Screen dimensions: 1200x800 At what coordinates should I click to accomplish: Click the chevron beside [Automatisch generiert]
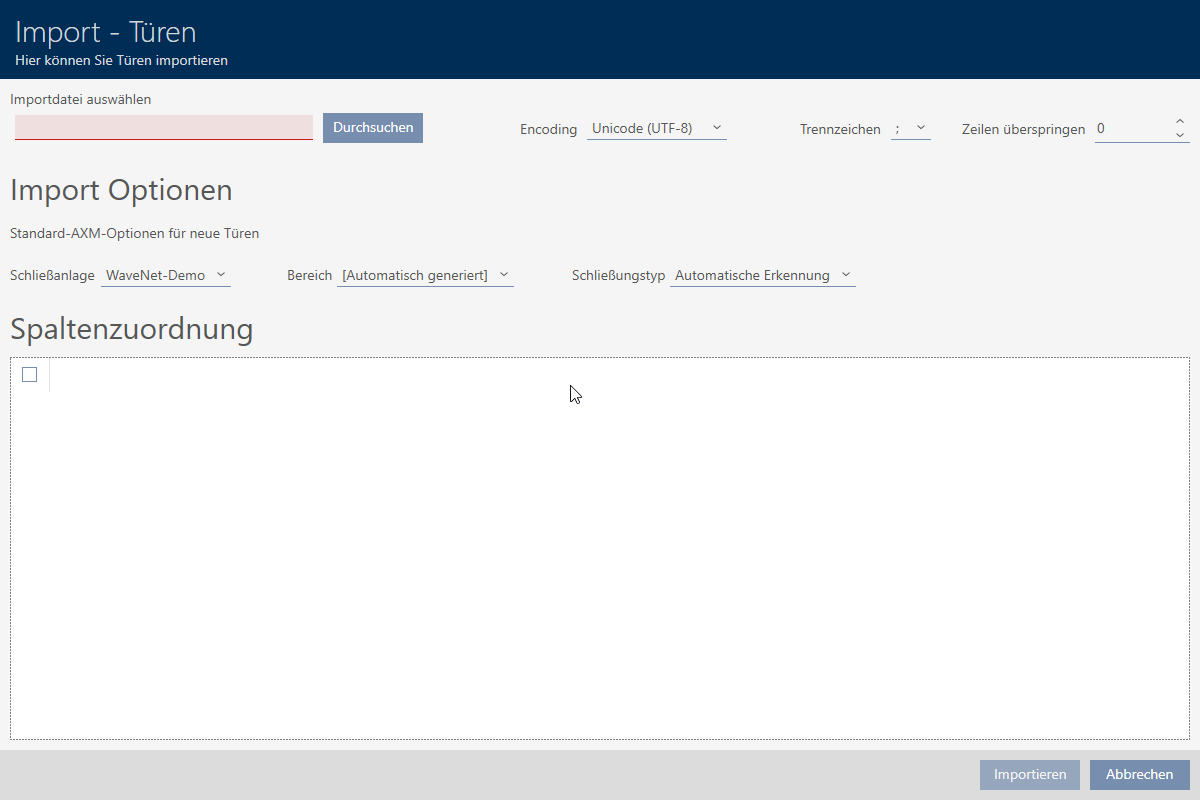tap(503, 275)
